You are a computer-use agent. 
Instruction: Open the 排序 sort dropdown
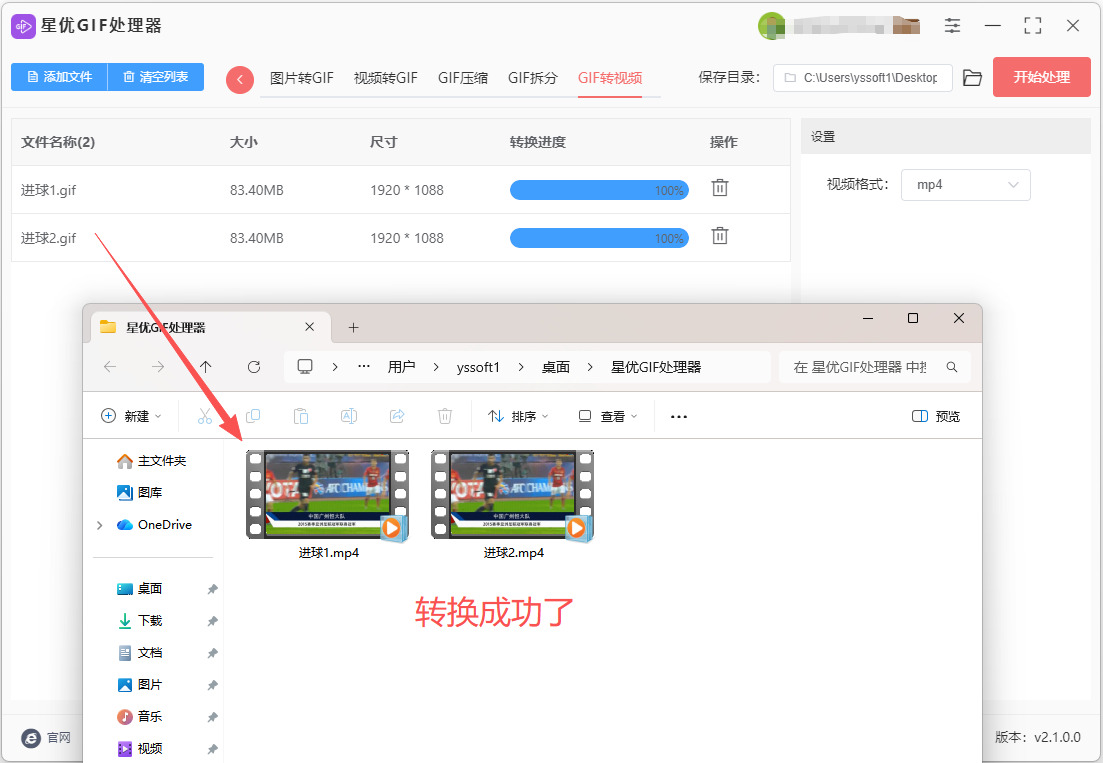pyautogui.click(x=518, y=416)
